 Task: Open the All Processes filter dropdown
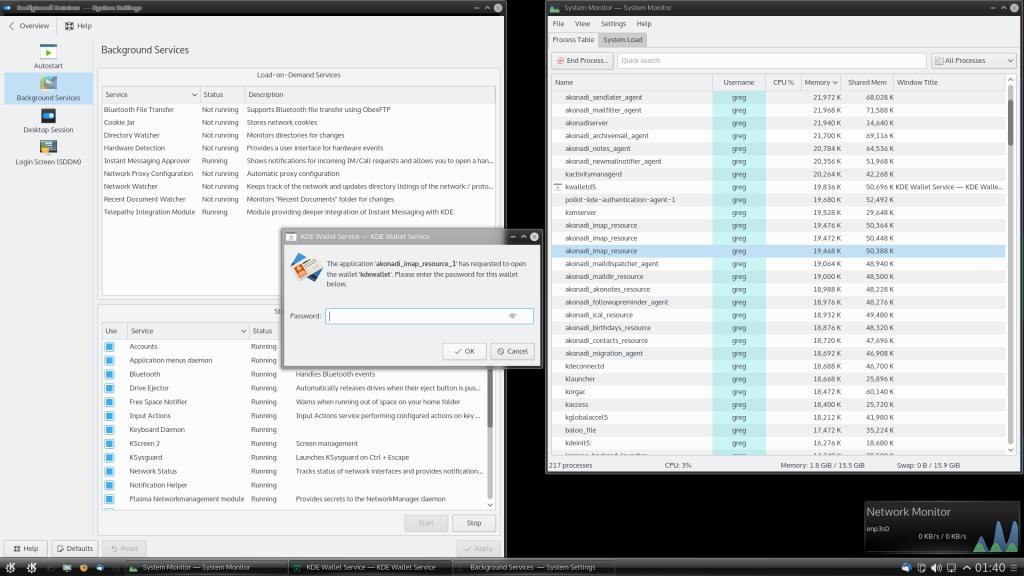tap(971, 61)
